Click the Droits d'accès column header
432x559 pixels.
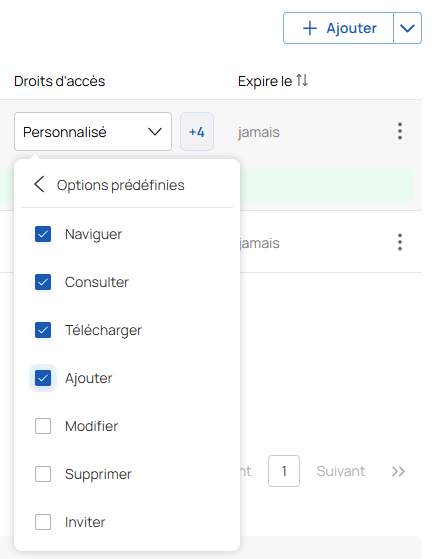click(60, 81)
